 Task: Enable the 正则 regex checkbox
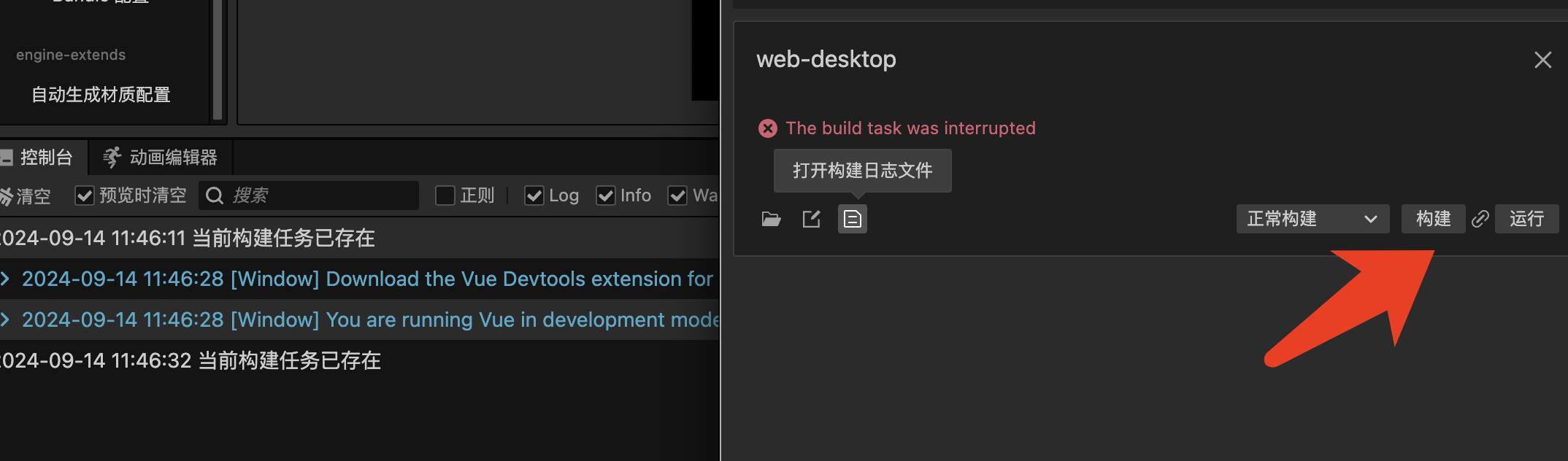click(445, 195)
